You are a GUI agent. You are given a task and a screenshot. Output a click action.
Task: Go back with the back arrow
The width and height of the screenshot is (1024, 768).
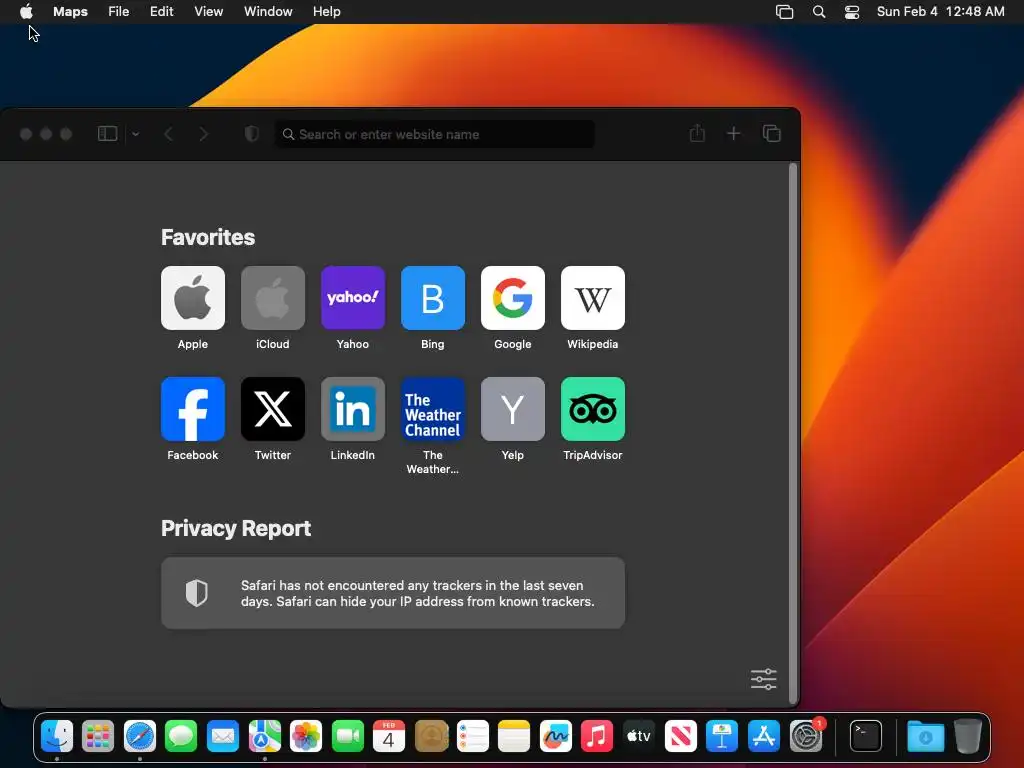pos(168,134)
